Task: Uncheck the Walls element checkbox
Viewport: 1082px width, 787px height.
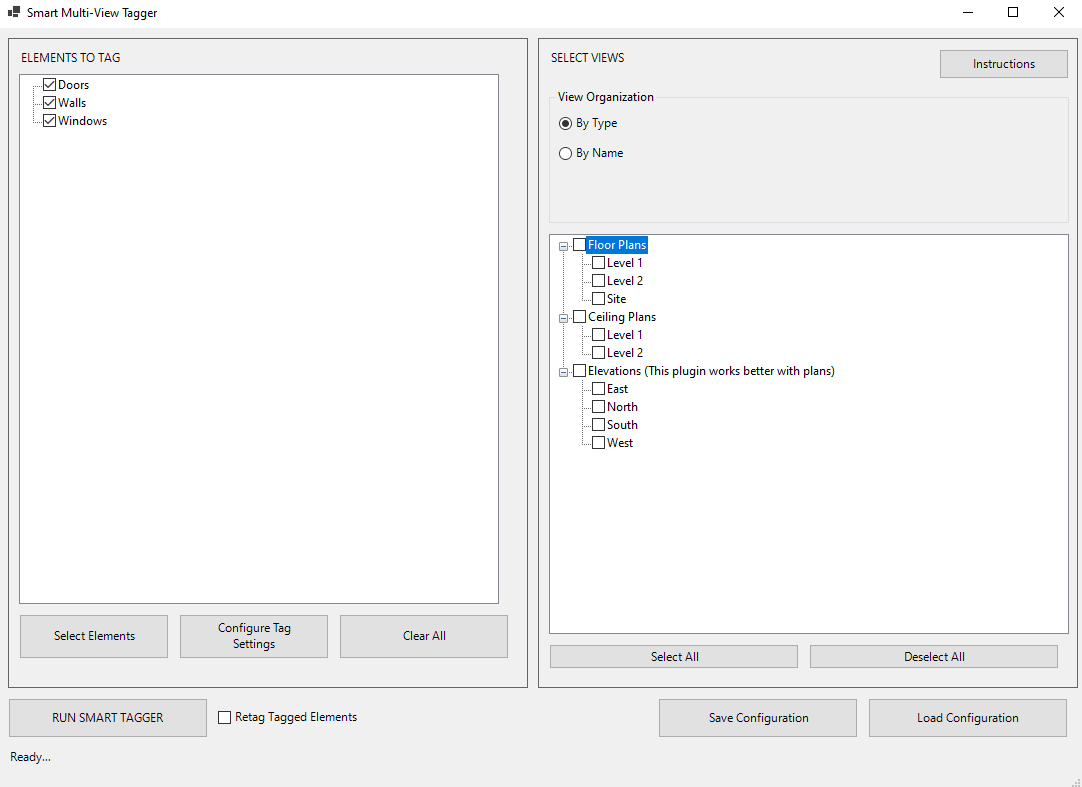Action: point(49,102)
